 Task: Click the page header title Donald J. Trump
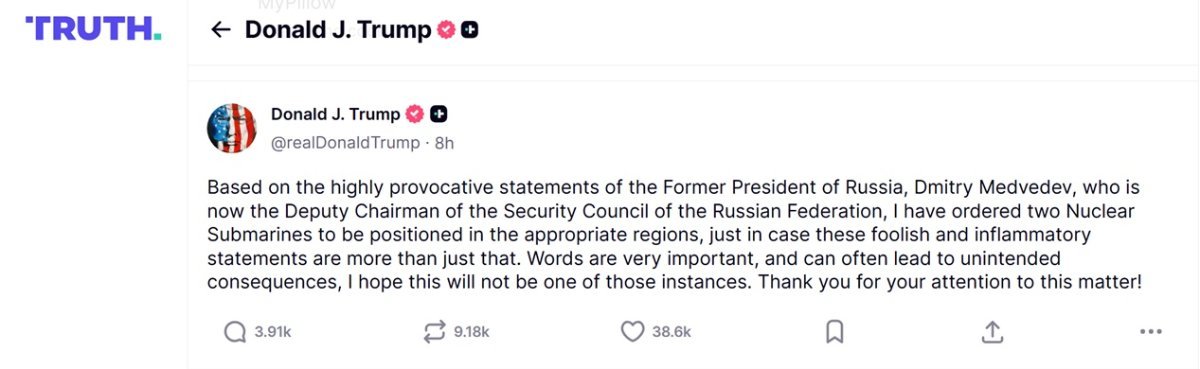click(x=338, y=30)
